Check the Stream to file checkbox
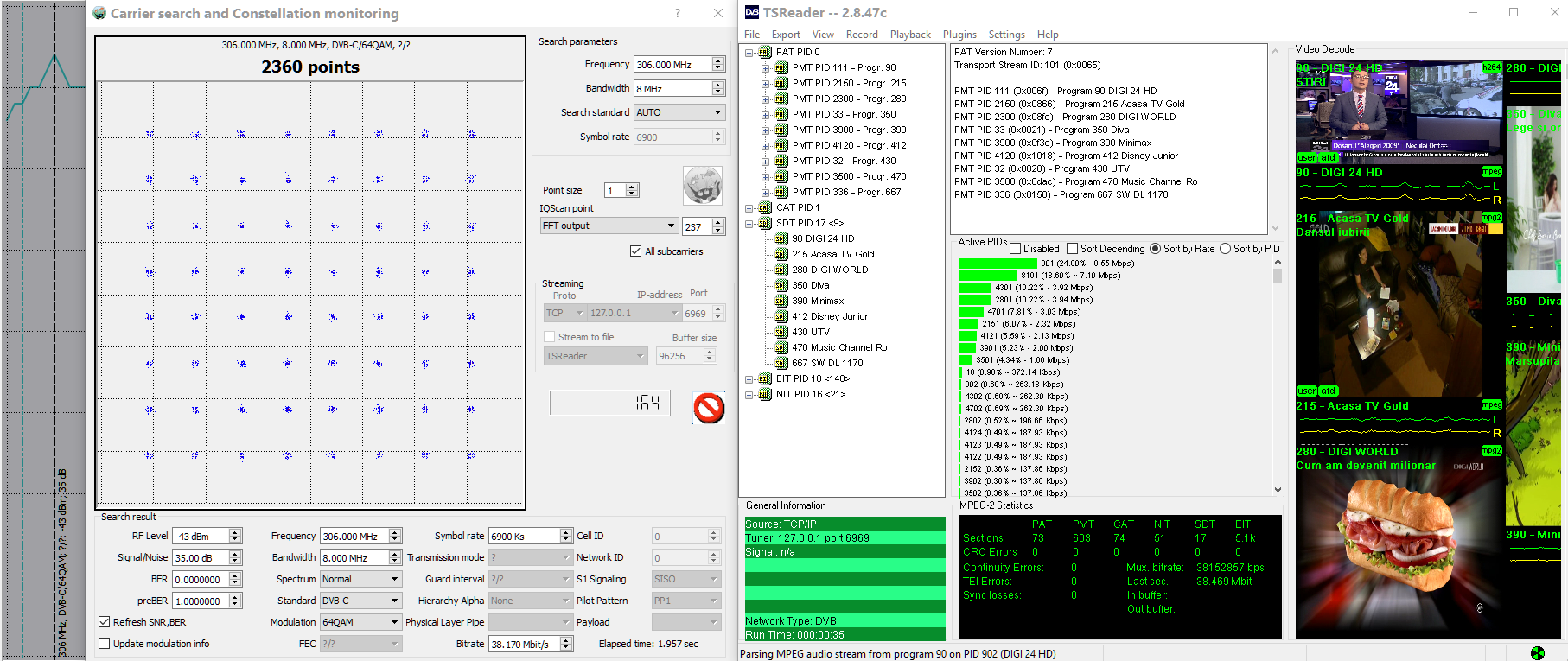The width and height of the screenshot is (1568, 661). (549, 337)
